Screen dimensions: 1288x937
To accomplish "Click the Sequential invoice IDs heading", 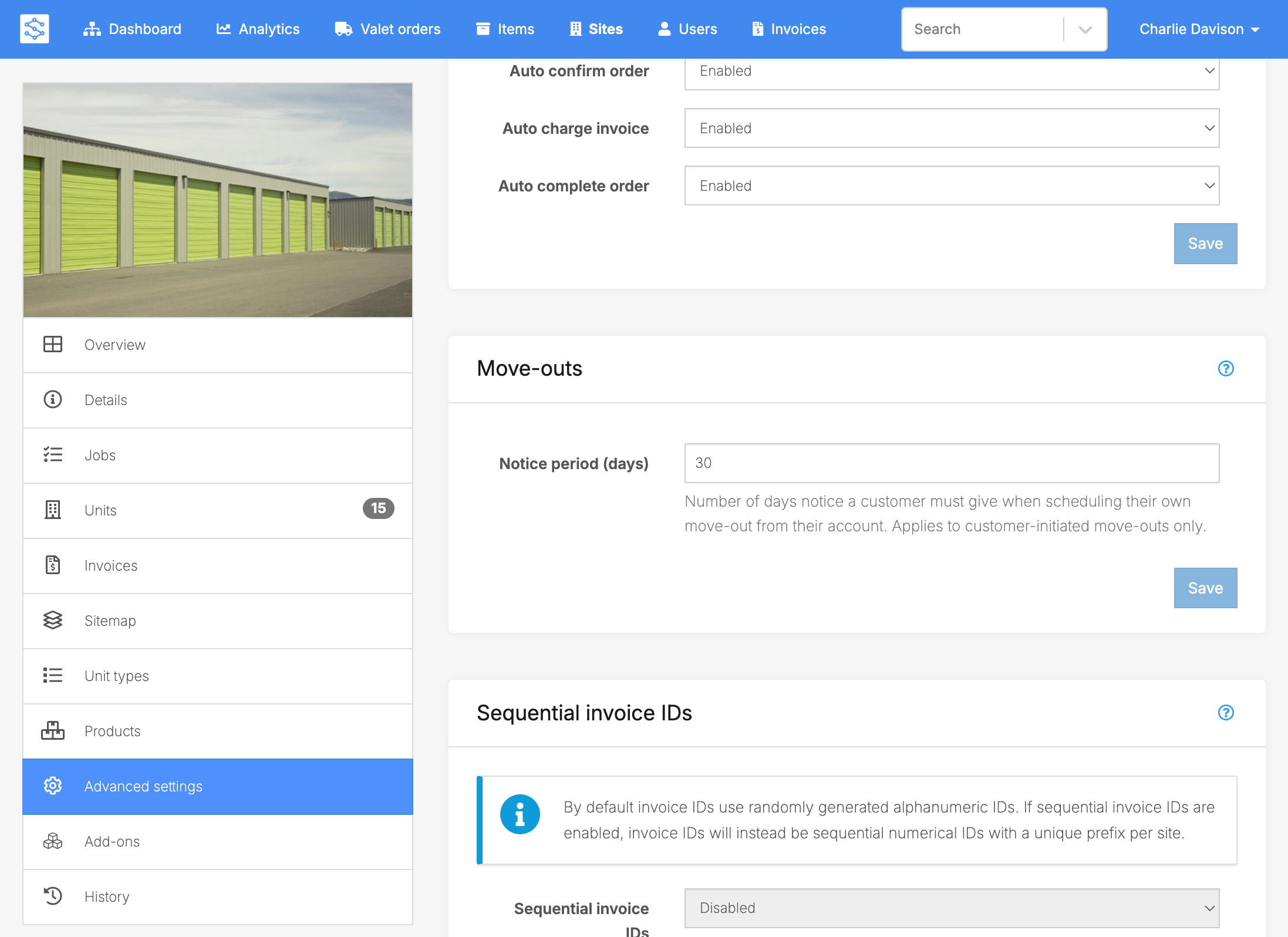I will pyautogui.click(x=584, y=713).
